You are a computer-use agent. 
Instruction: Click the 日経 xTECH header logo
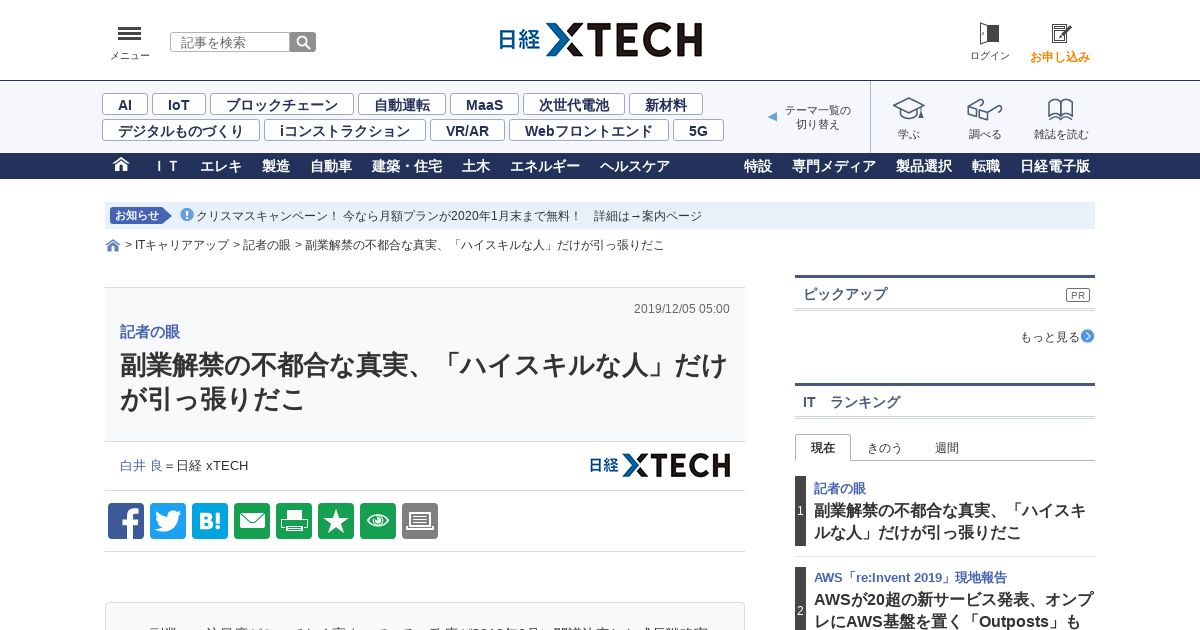coord(600,40)
